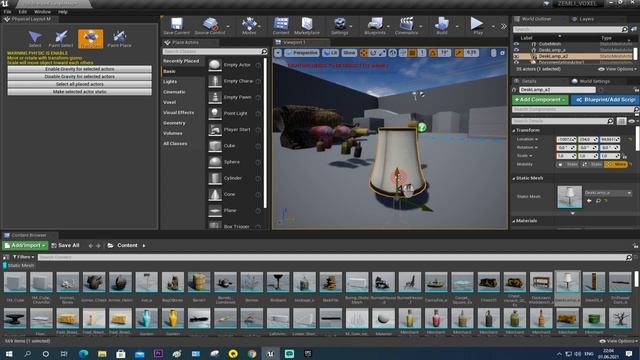The height and width of the screenshot is (360, 640).
Task: Open the Static Mesh asset dropdown
Action: click(608, 193)
